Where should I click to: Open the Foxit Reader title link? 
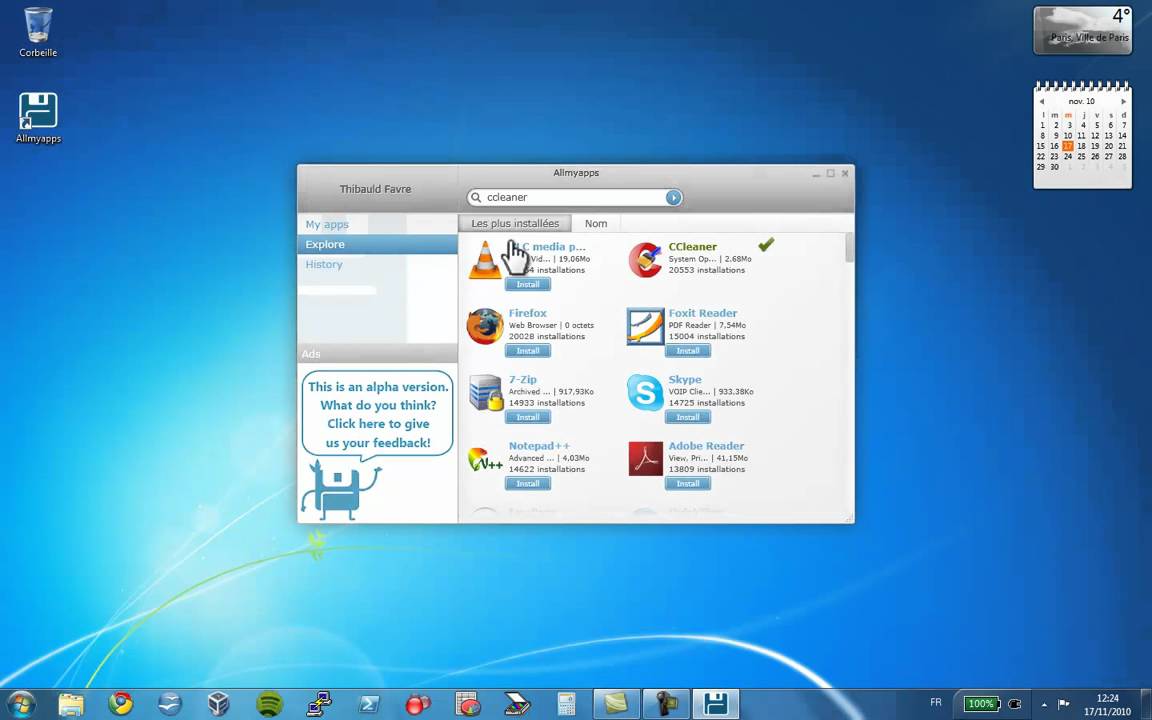pyautogui.click(x=702, y=313)
